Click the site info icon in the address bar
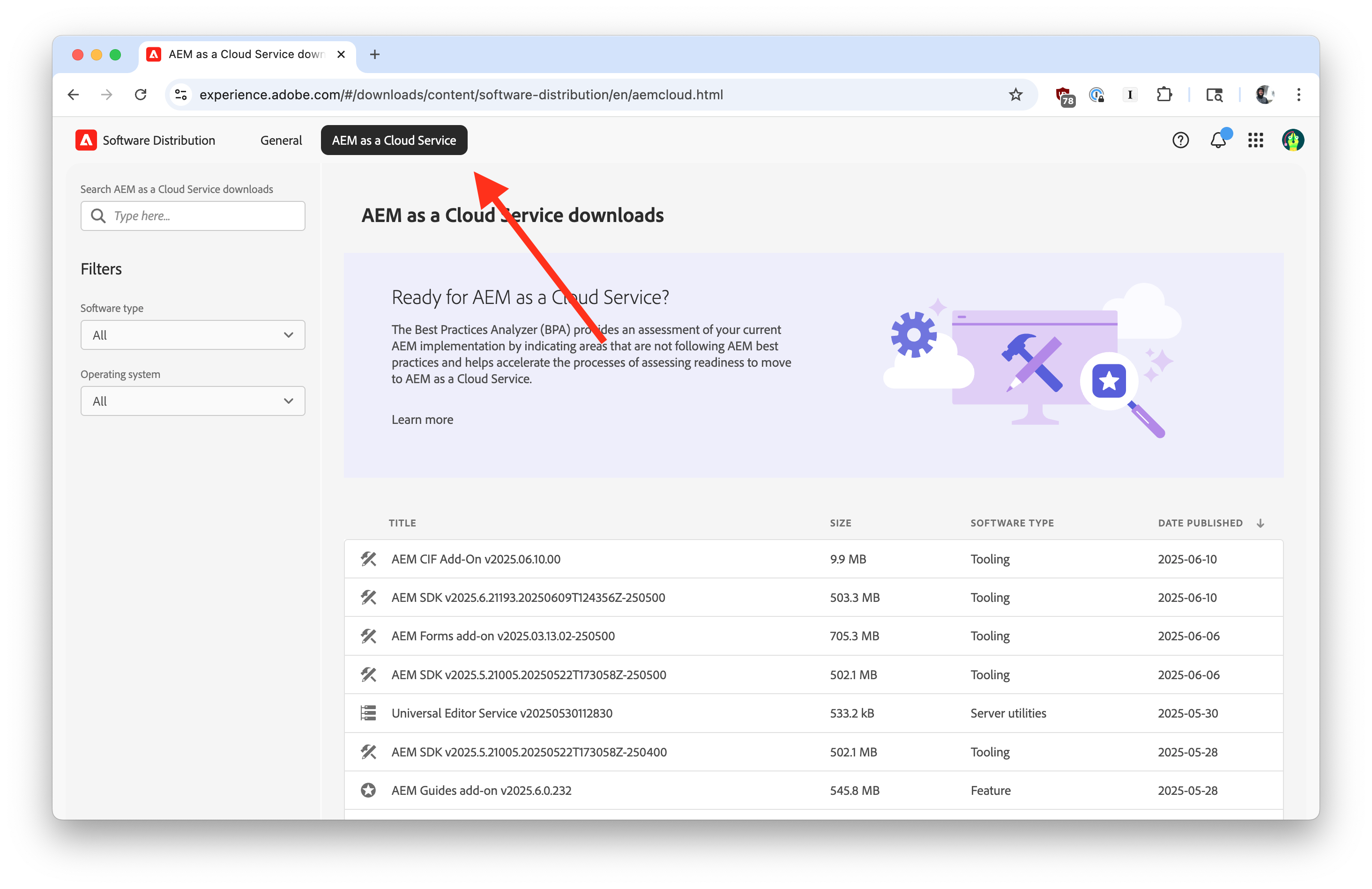The height and width of the screenshot is (889, 1372). coord(181,95)
